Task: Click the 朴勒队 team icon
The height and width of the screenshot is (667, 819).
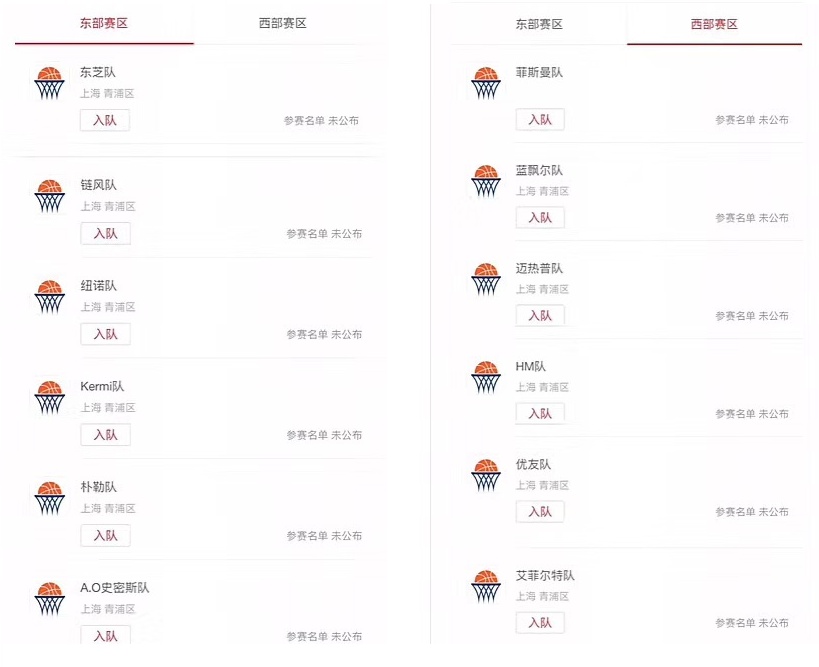Action: tap(50, 498)
